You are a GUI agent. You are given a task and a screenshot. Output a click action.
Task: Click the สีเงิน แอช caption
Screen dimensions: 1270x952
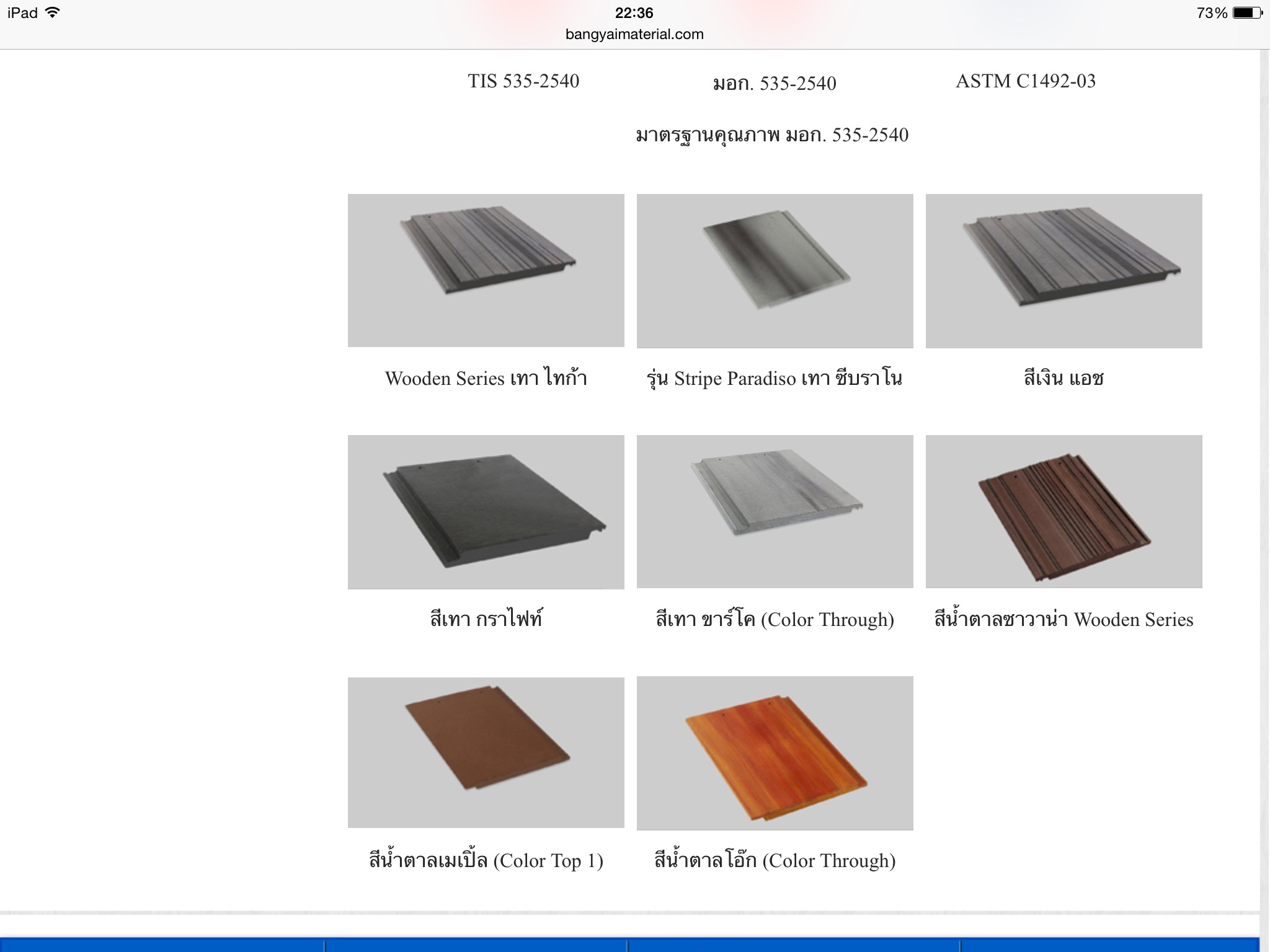[1064, 377]
